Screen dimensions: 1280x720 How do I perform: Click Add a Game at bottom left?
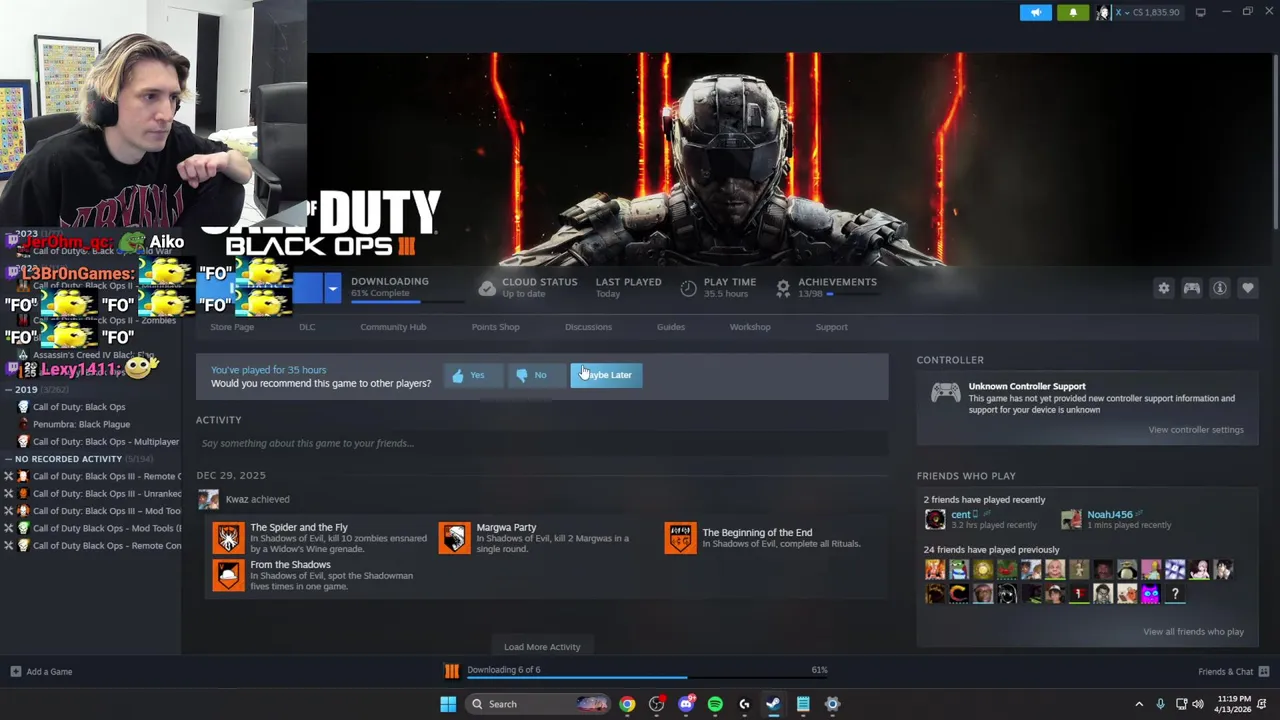(41, 672)
